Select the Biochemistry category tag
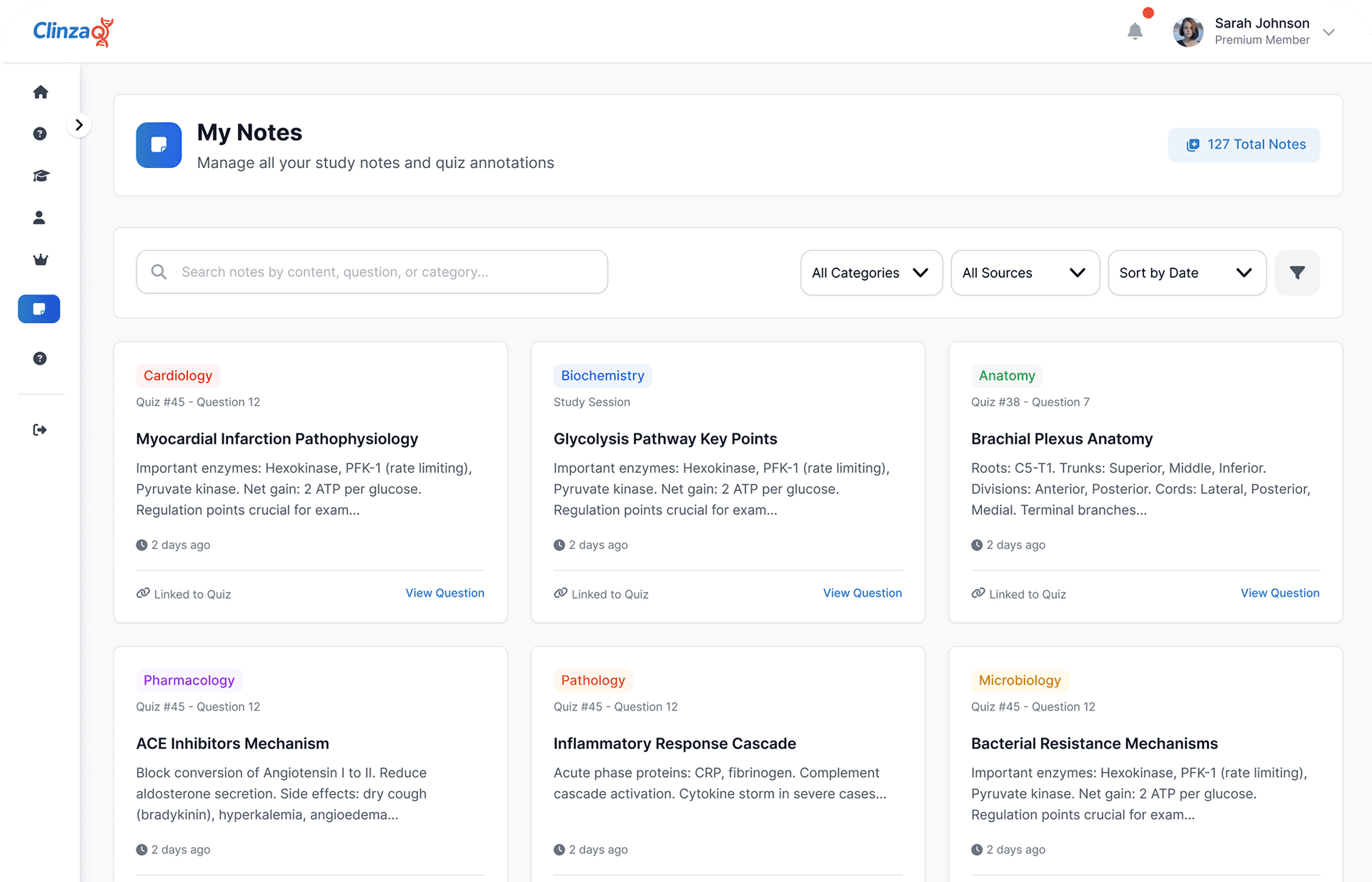1372x882 pixels. [602, 376]
